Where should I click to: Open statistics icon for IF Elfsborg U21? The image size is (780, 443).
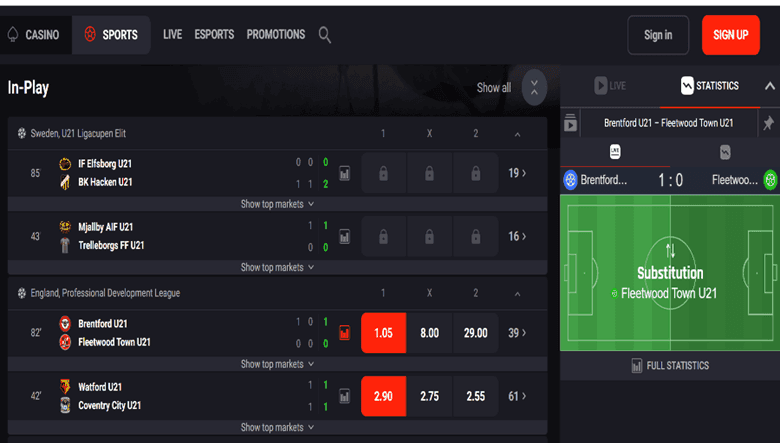point(344,173)
